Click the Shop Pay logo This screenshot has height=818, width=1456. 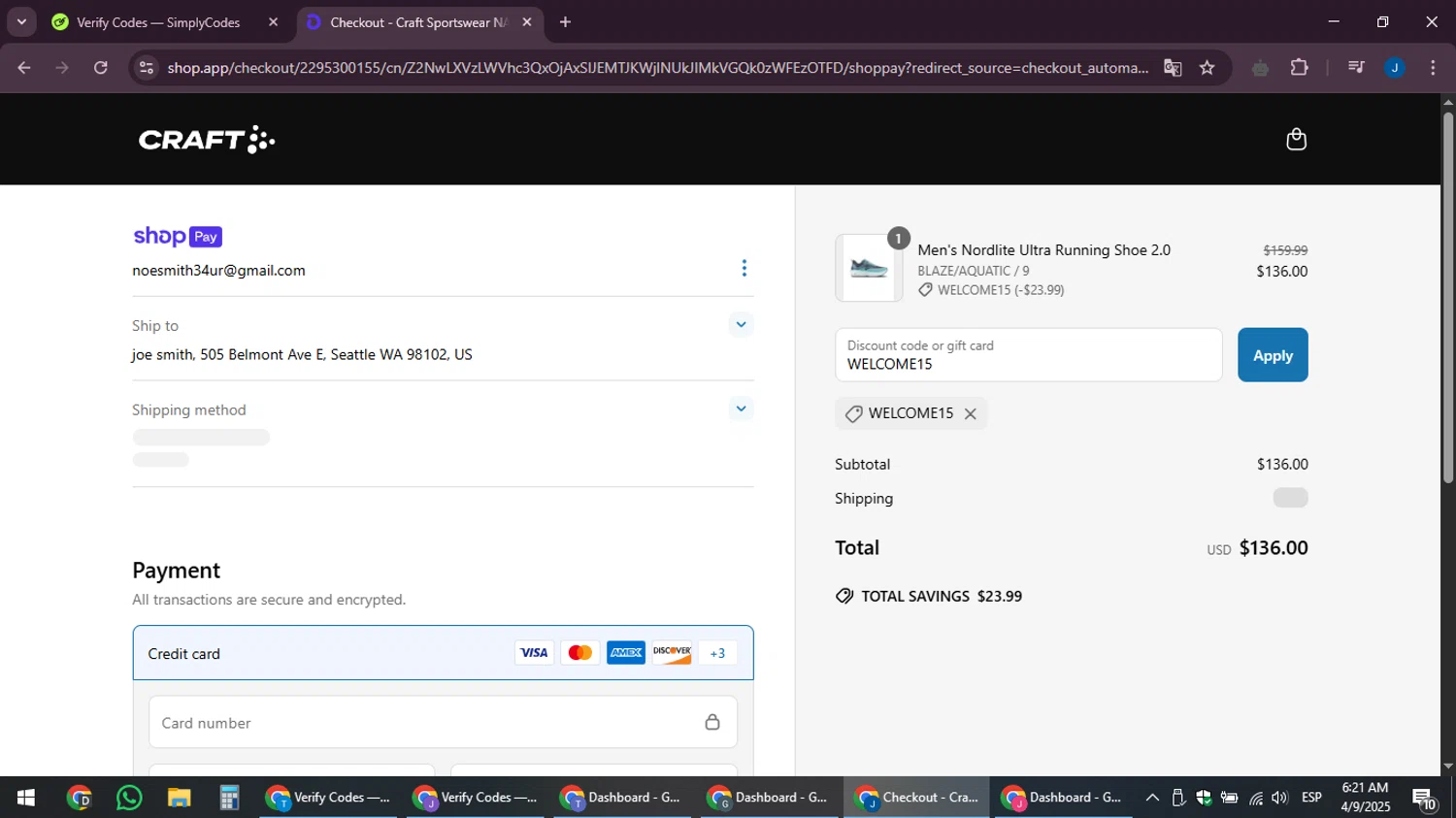(x=178, y=237)
